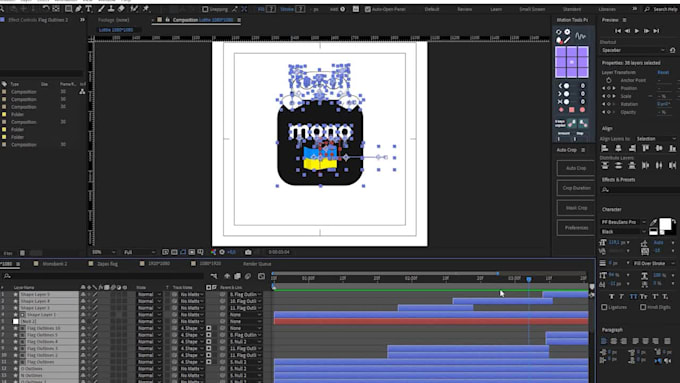Click reset icon beside Spacebar shortcut
Screen dimensions: 680x383
coord(673,50)
